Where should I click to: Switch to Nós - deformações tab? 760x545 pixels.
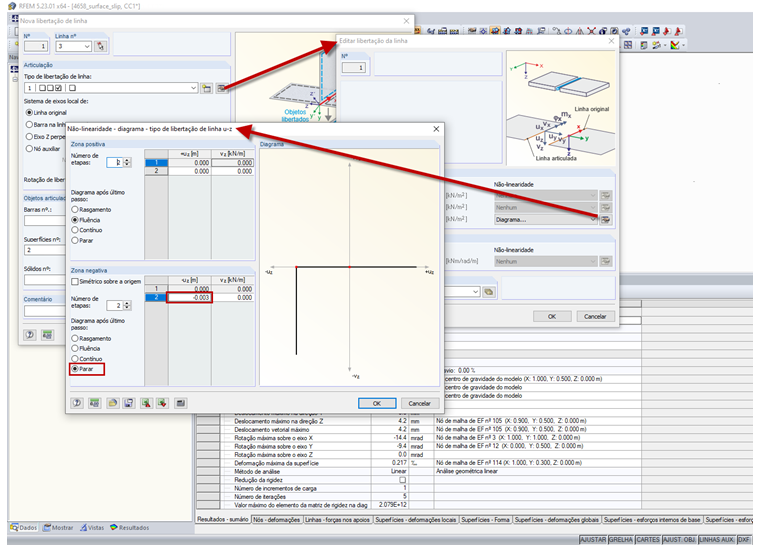(x=276, y=519)
